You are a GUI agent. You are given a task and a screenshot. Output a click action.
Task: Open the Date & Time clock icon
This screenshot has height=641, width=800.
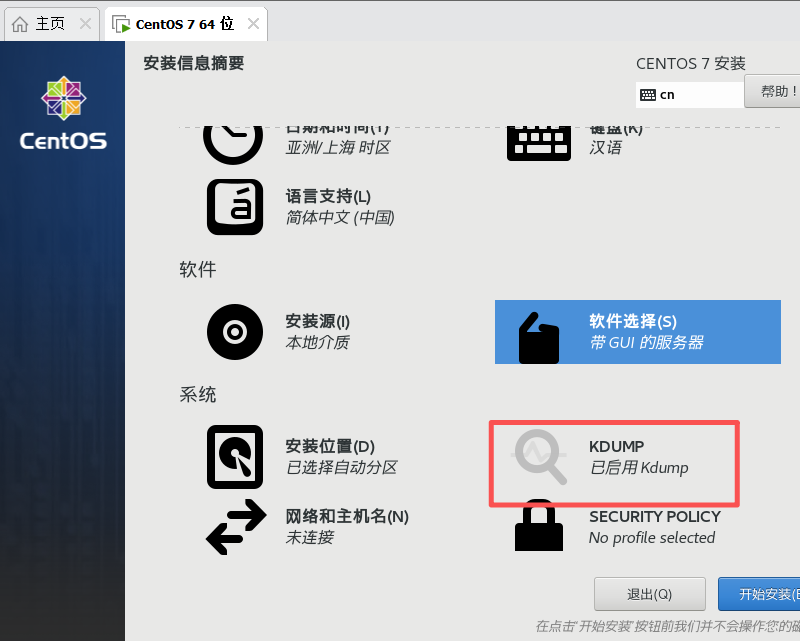[x=233, y=144]
